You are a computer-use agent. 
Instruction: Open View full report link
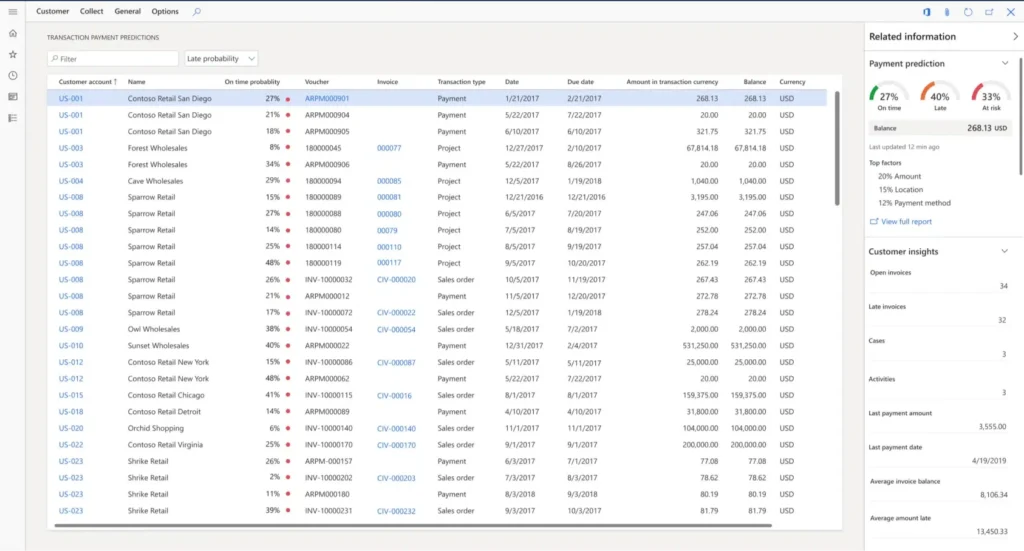pos(906,222)
